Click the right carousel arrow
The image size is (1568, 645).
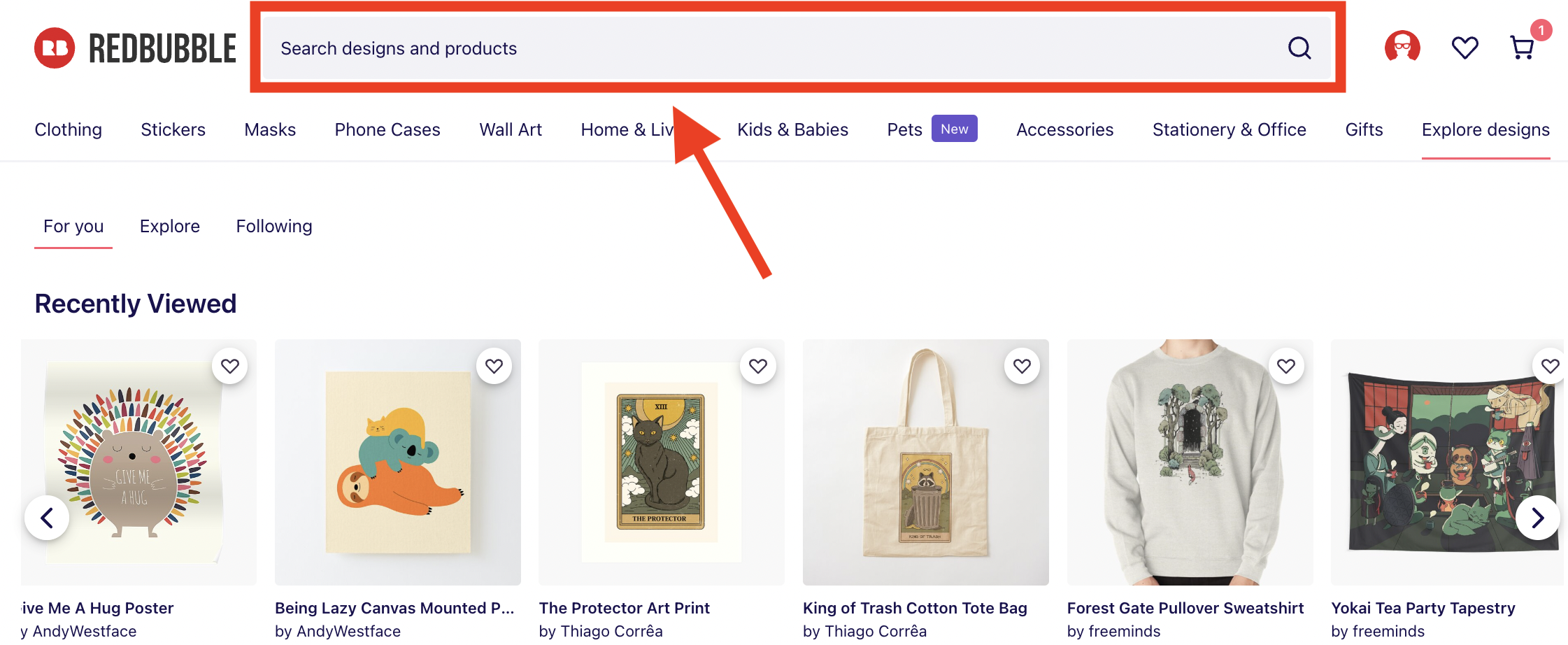pyautogui.click(x=1538, y=518)
